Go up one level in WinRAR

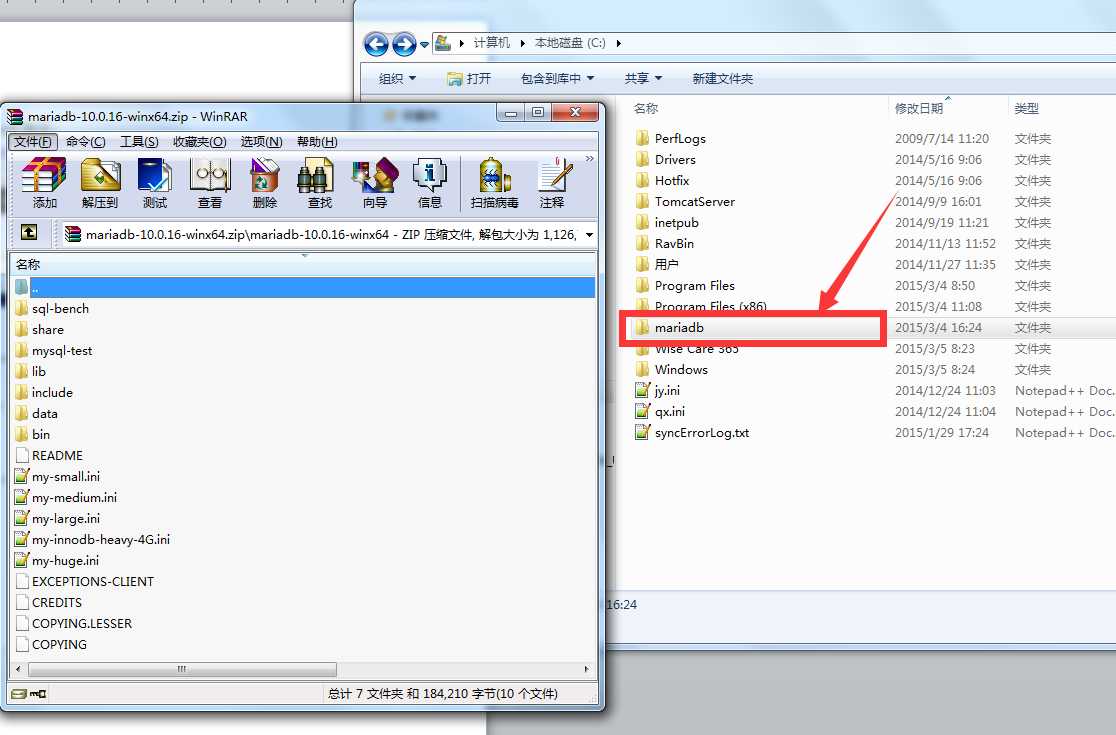[28, 232]
